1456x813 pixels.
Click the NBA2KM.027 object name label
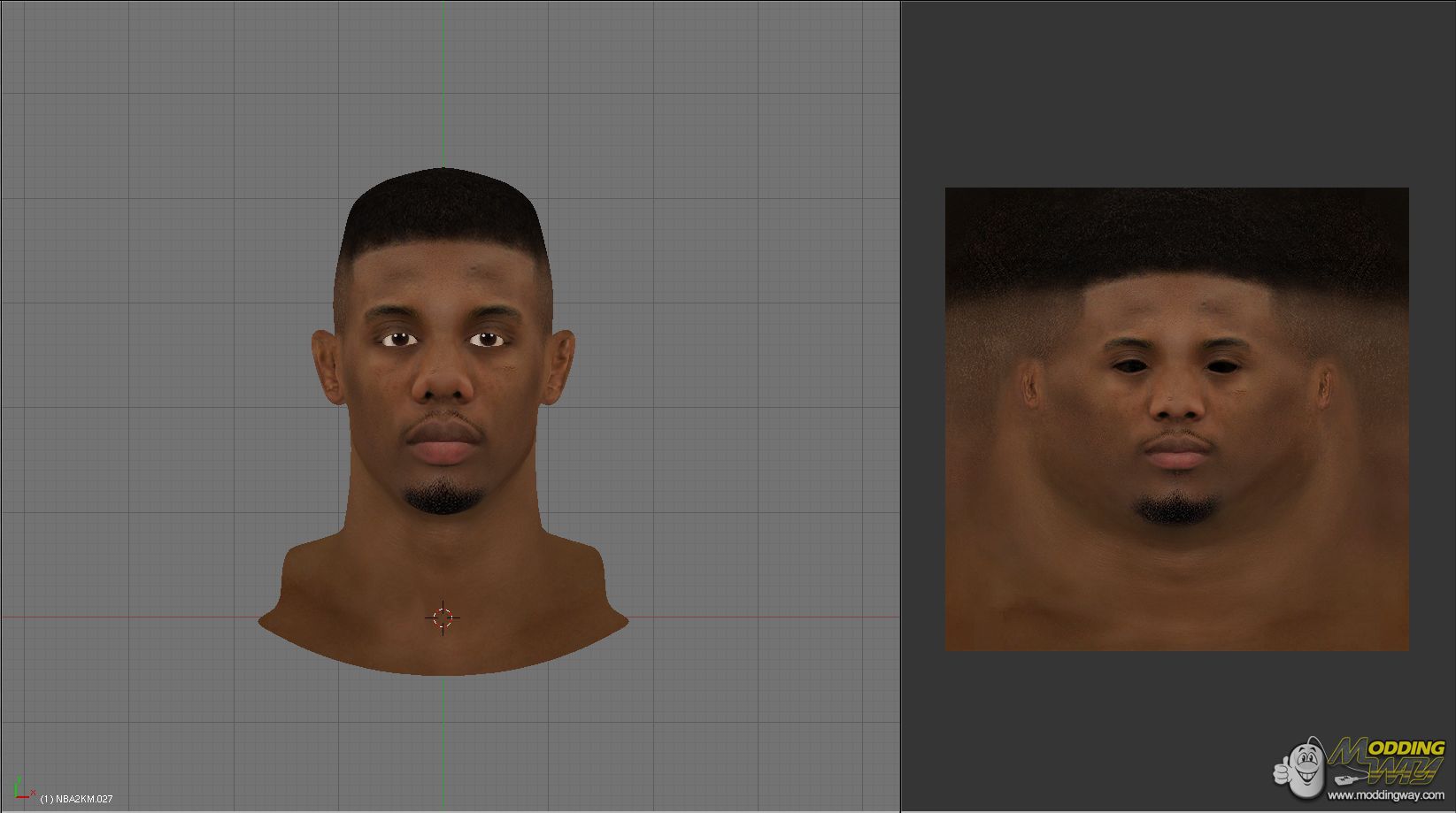point(76,799)
